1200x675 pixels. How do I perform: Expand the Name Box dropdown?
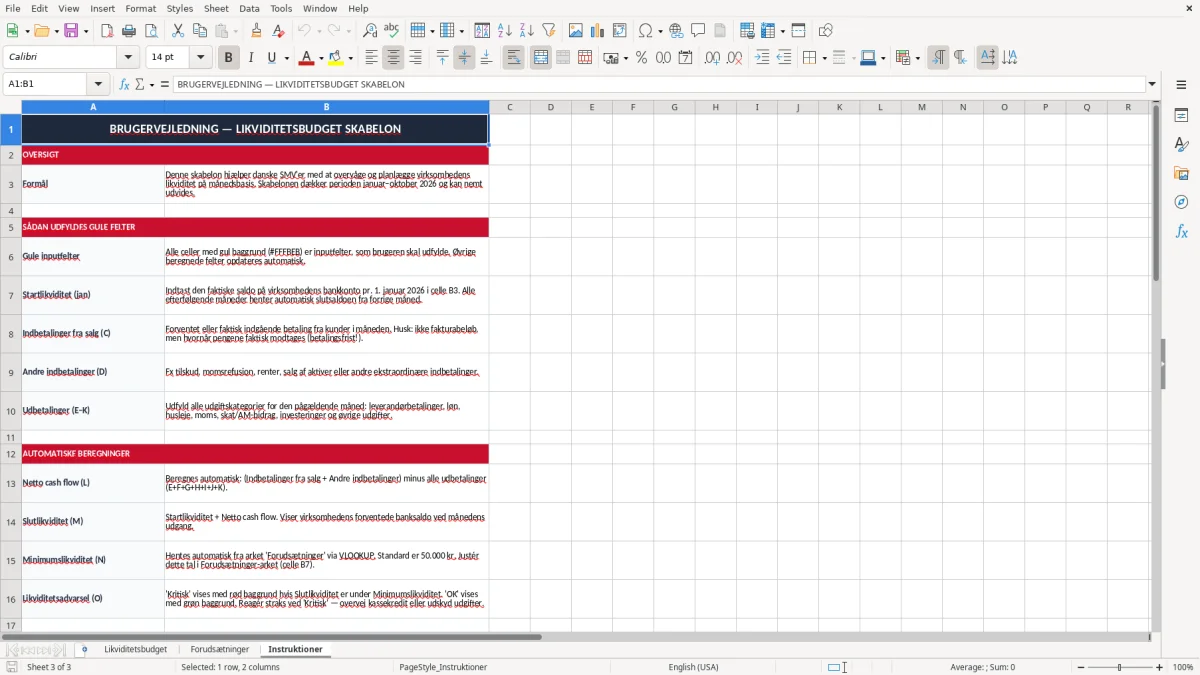(x=98, y=84)
